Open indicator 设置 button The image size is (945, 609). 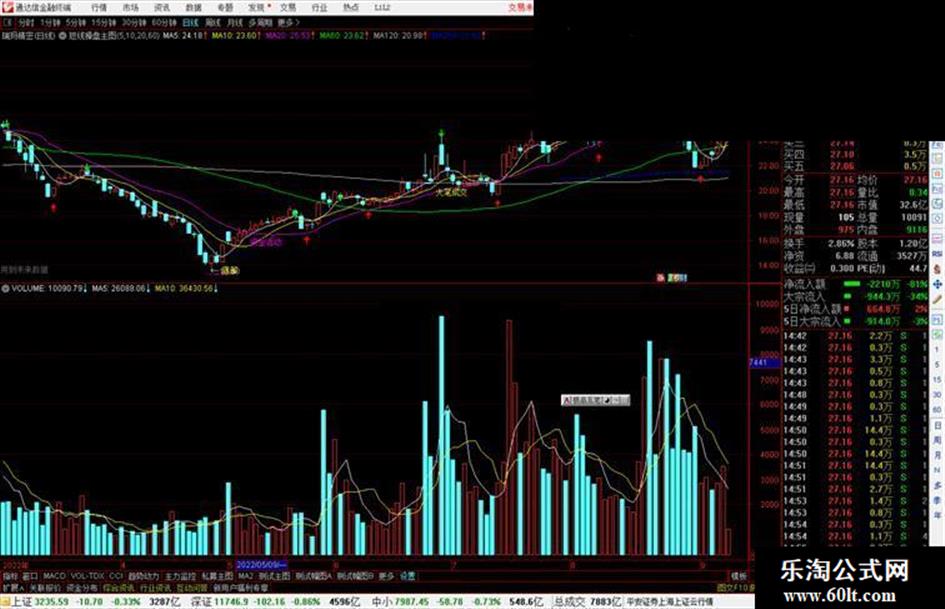(x=408, y=576)
